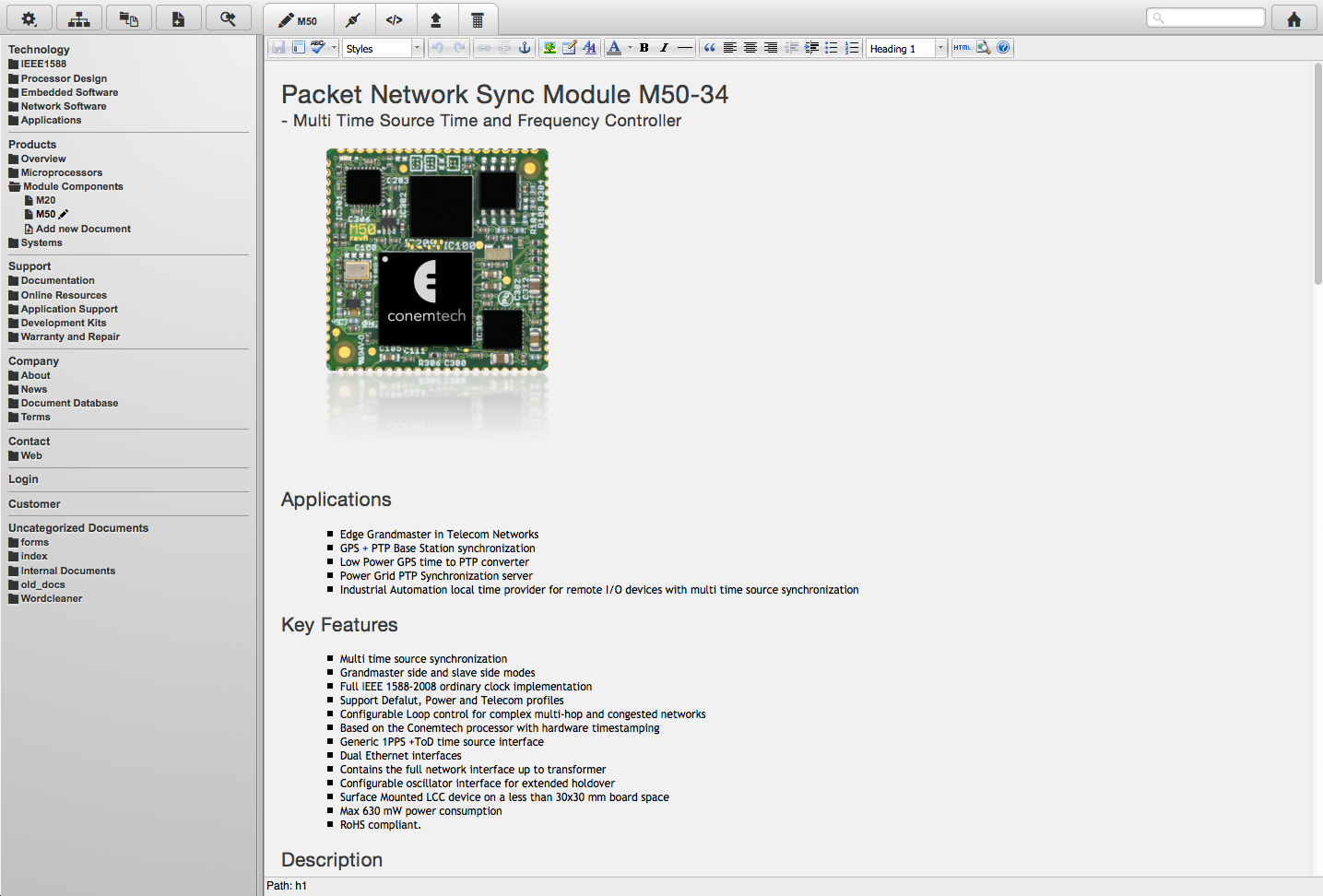Align text right
Screen dimensions: 1323x896
coord(771,48)
